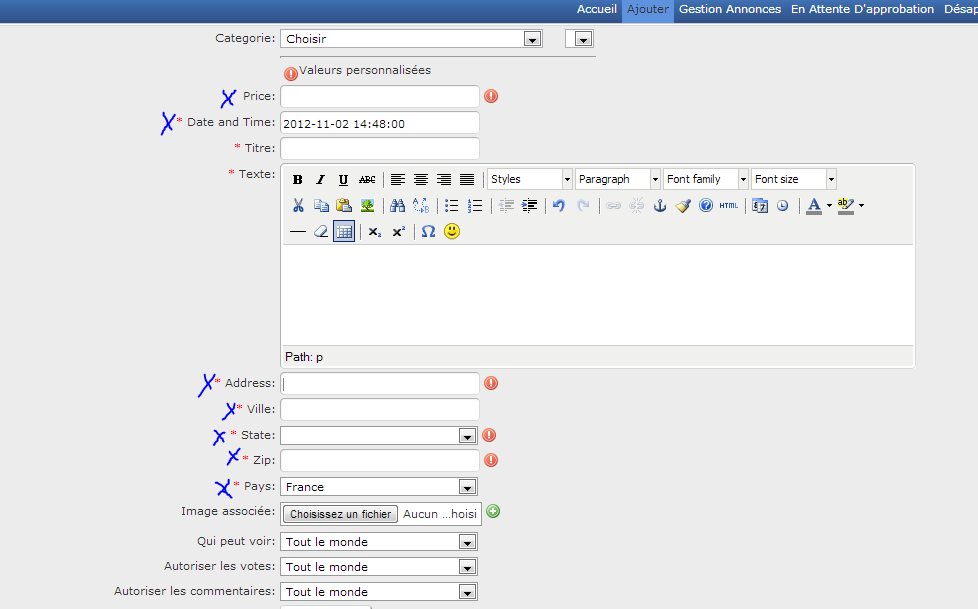
Task: Go to the Gestion Annonces menu item
Action: [x=729, y=9]
